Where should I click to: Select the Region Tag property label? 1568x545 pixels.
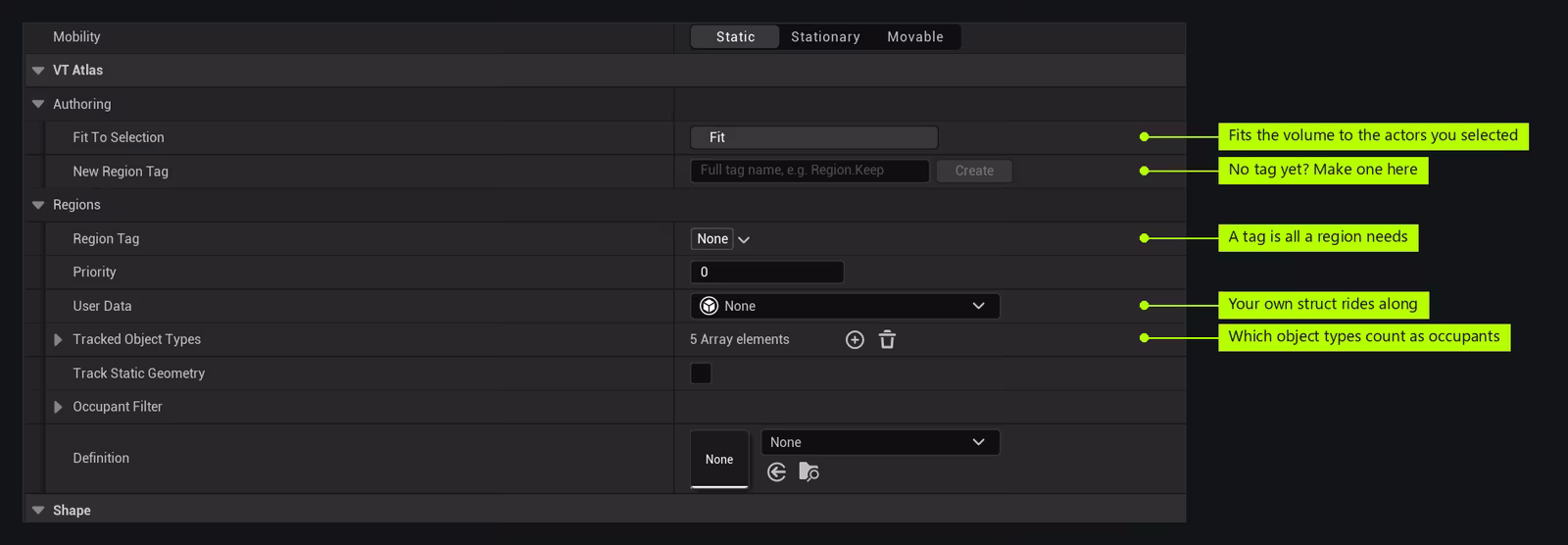[x=106, y=238]
